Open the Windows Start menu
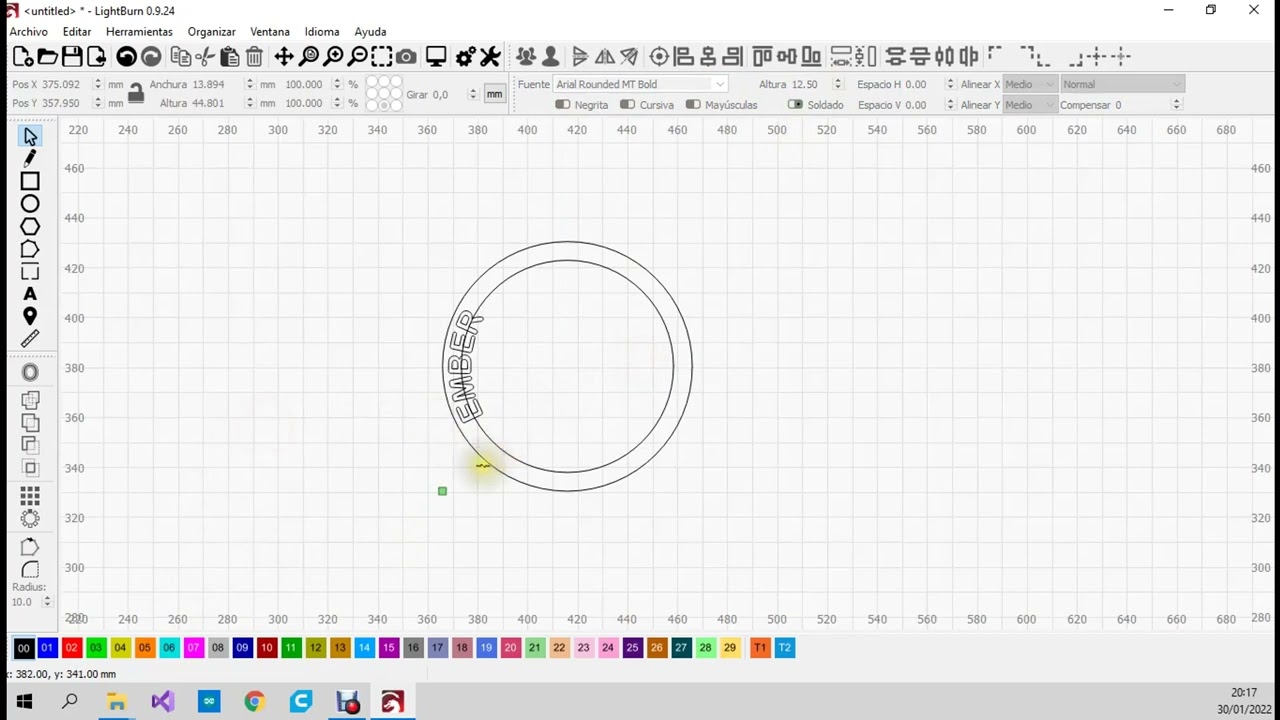The image size is (1280, 720). pyautogui.click(x=23, y=702)
